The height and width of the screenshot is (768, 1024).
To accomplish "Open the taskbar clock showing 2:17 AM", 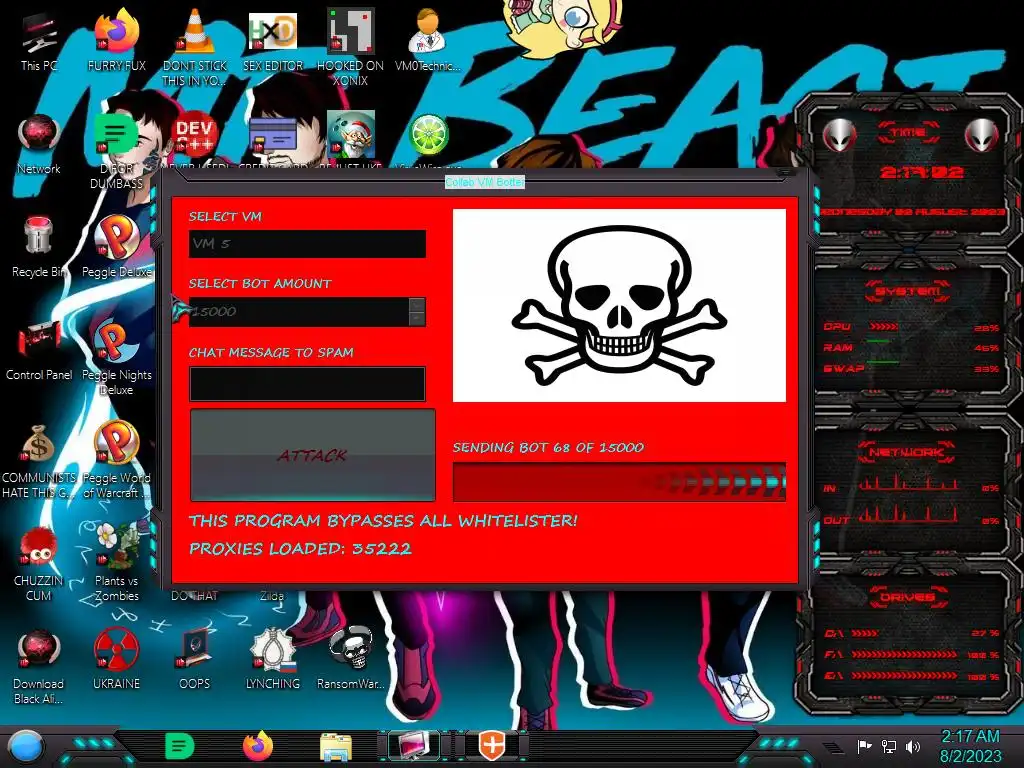I will 970,746.
